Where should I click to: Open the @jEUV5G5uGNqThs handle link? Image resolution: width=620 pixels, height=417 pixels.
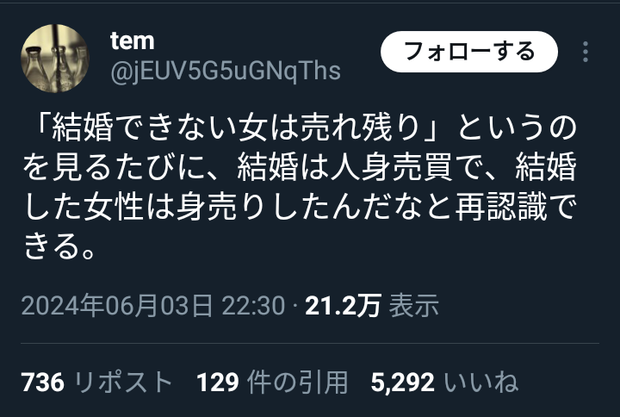(x=225, y=71)
